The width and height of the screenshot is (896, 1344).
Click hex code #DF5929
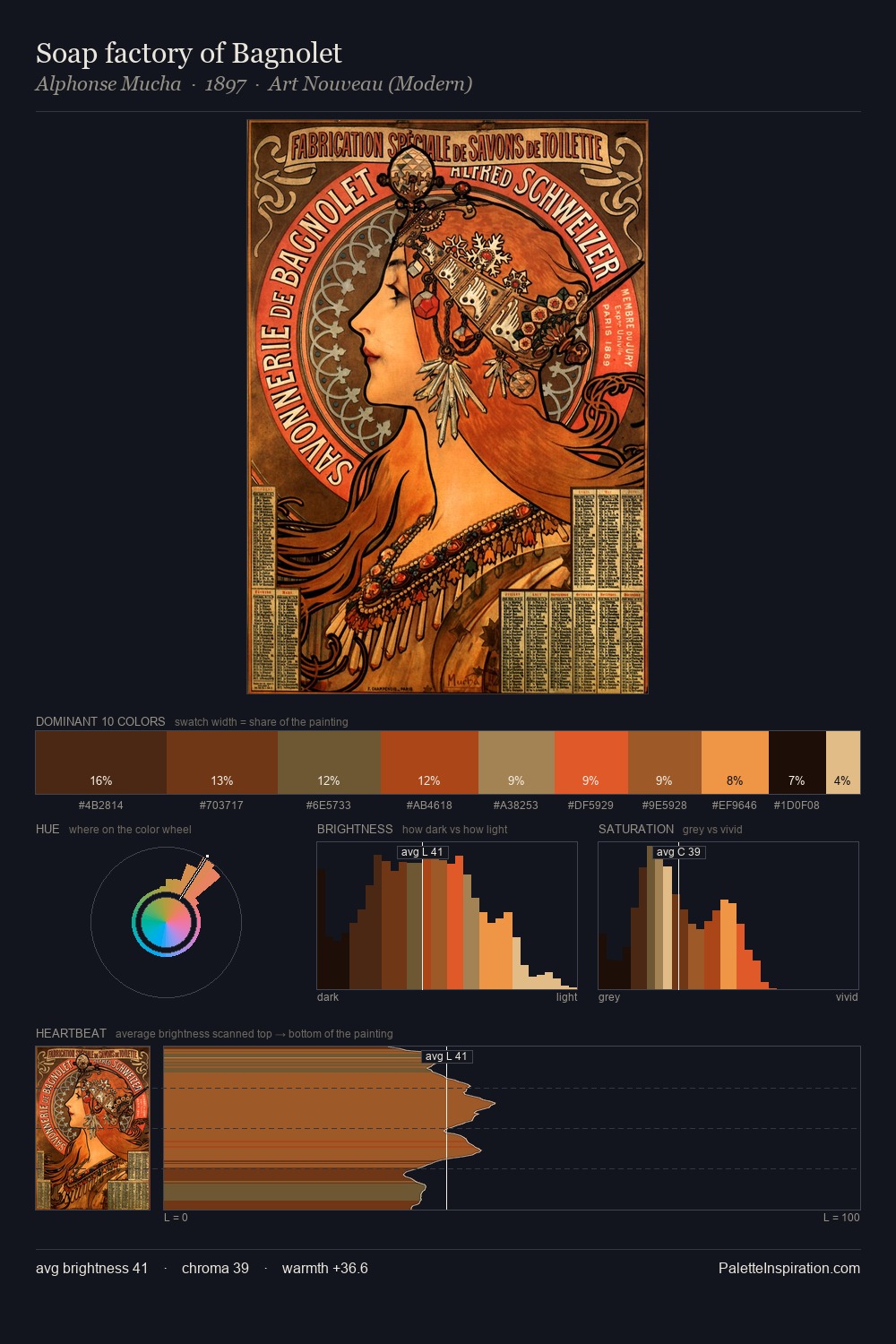(590, 806)
